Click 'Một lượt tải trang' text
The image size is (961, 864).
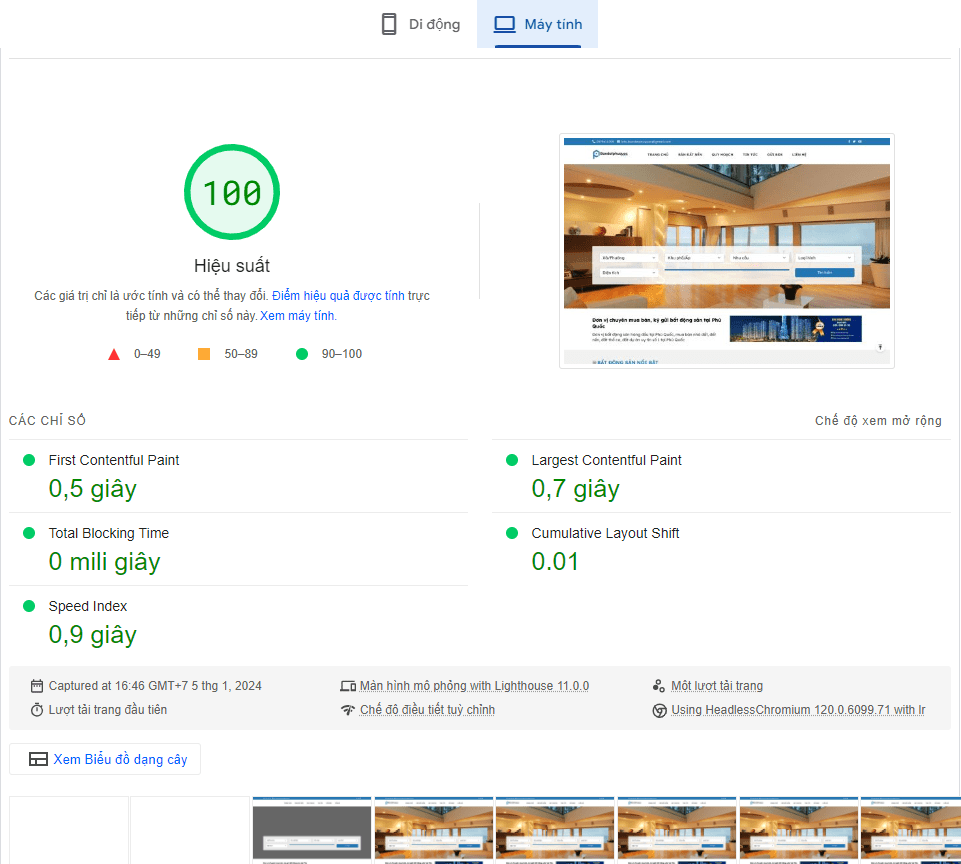717,686
